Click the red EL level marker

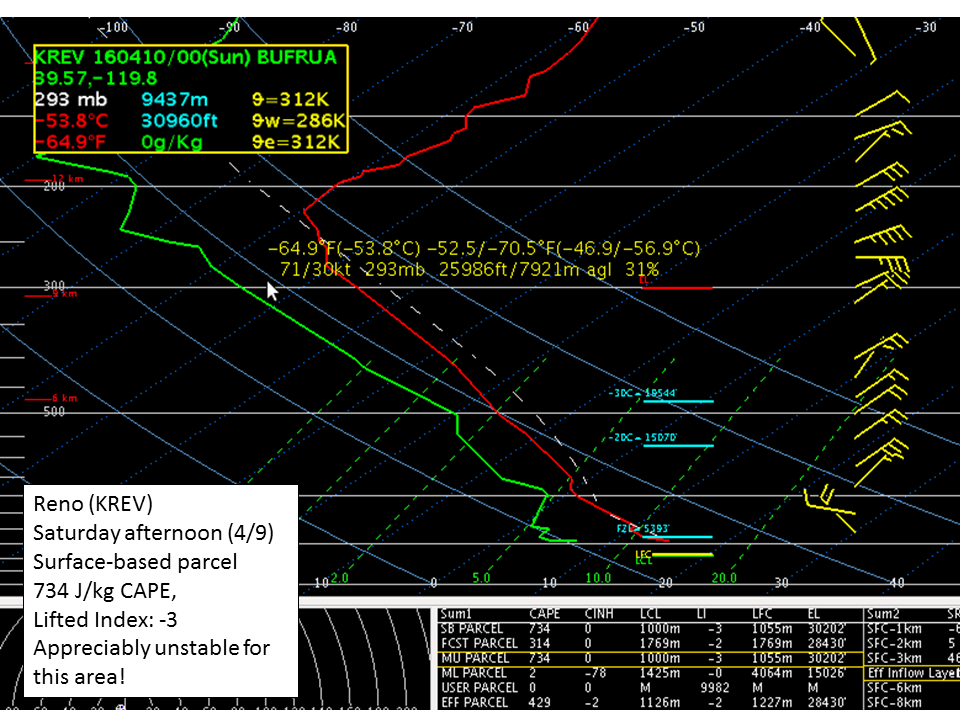tap(677, 286)
